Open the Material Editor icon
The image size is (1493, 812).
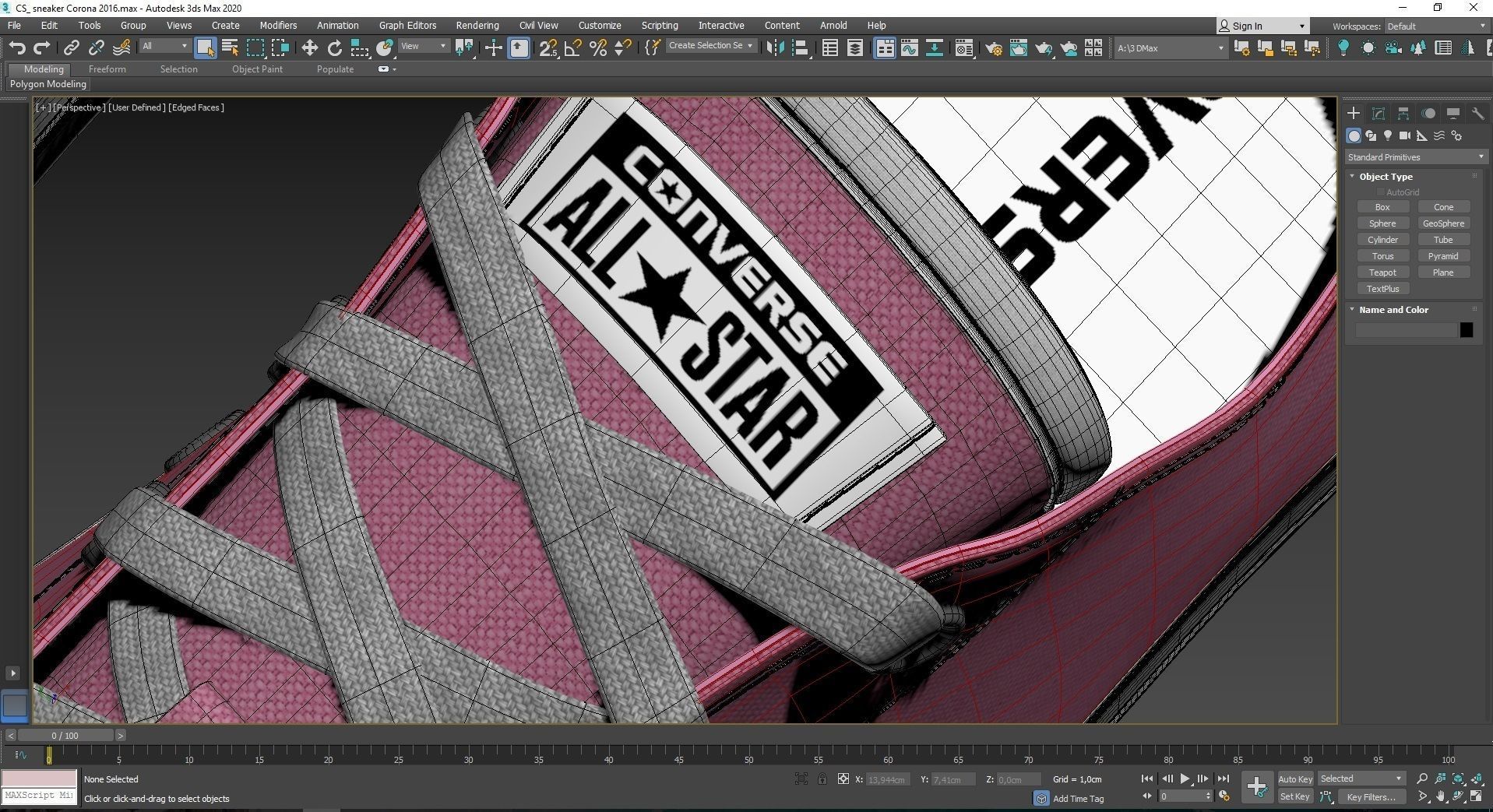pos(963,48)
